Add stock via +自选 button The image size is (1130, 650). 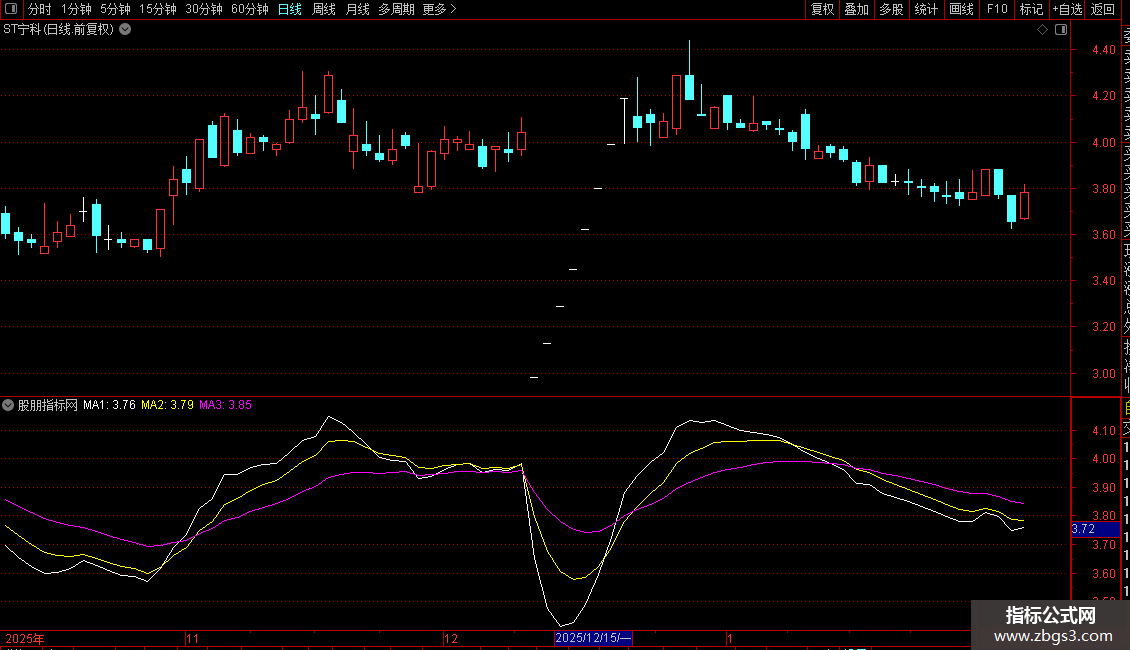[x=1067, y=9]
